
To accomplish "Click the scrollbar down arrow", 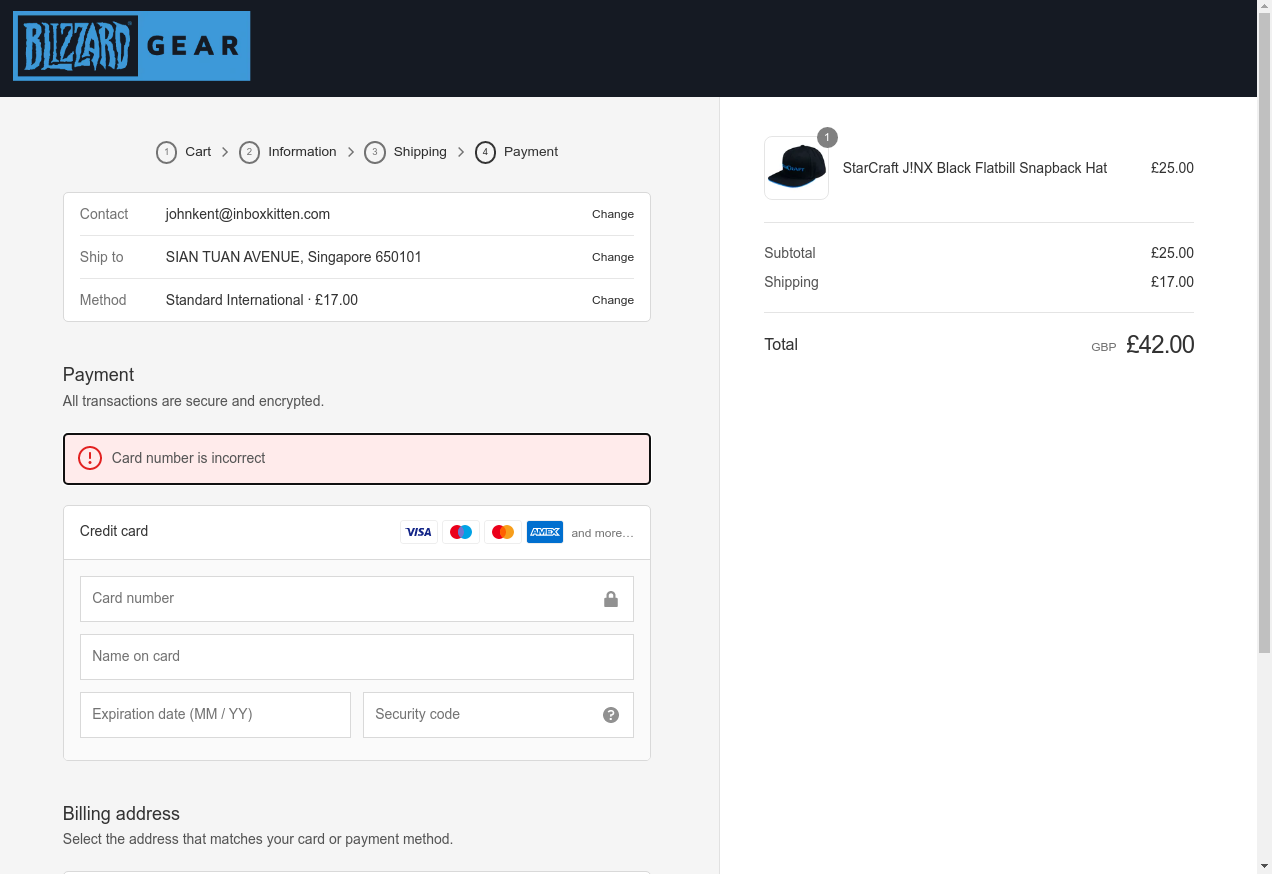I will pos(1264,866).
